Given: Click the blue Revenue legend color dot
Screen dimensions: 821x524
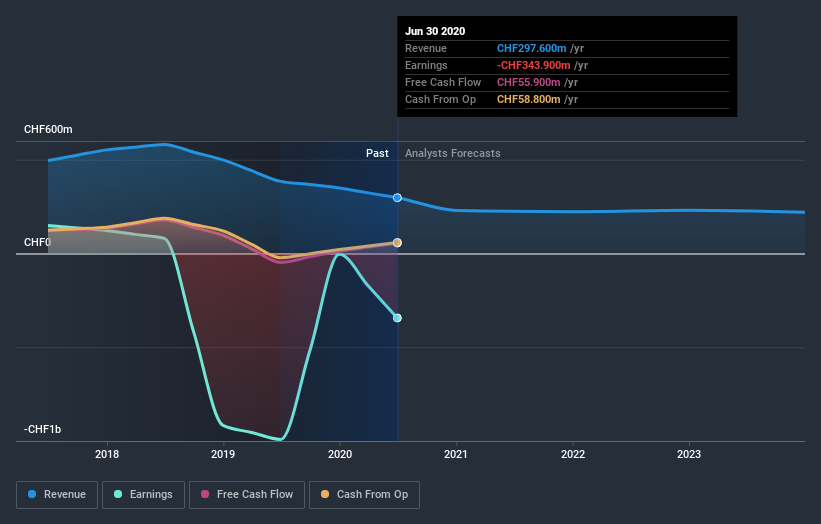Looking at the screenshot, I should point(32,494).
